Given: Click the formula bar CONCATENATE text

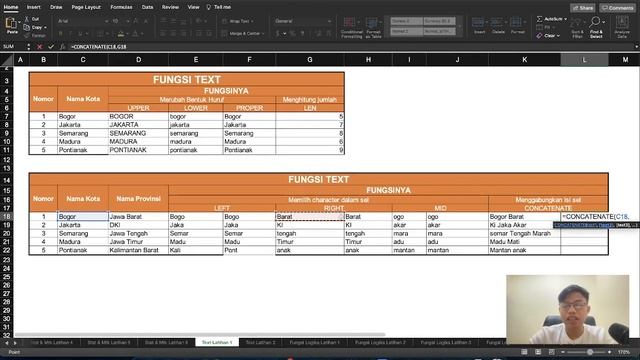Looking at the screenshot, I should click(x=98, y=47).
